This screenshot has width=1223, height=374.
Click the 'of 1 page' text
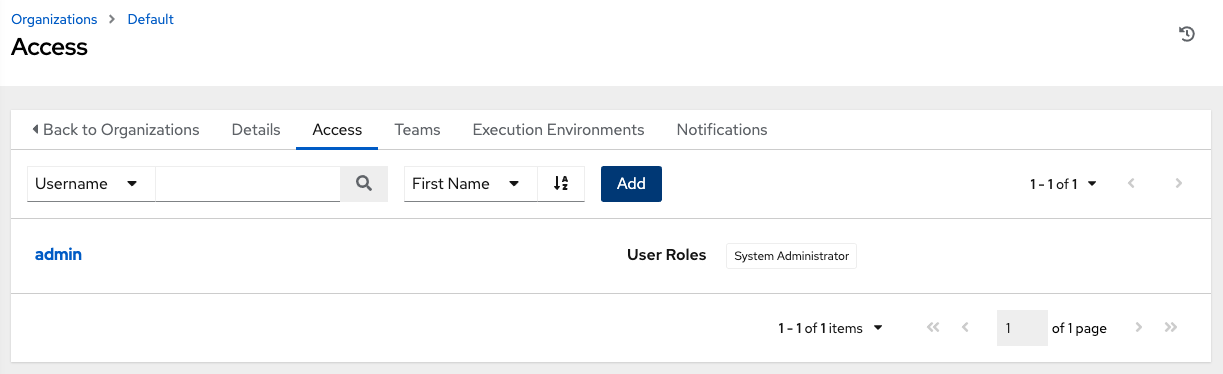(x=1079, y=328)
